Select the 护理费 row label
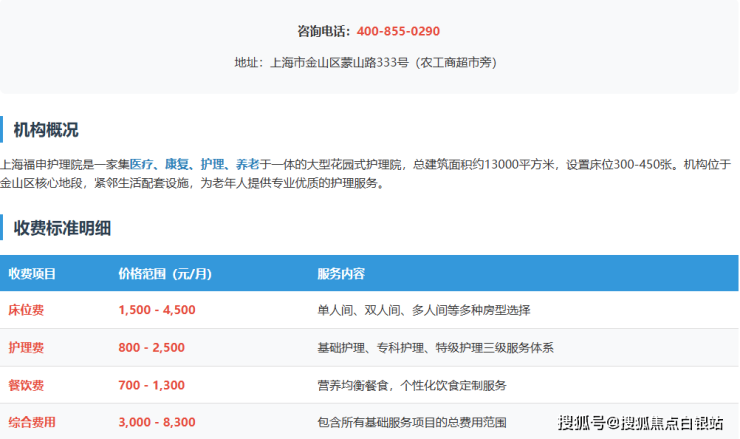 [26, 348]
